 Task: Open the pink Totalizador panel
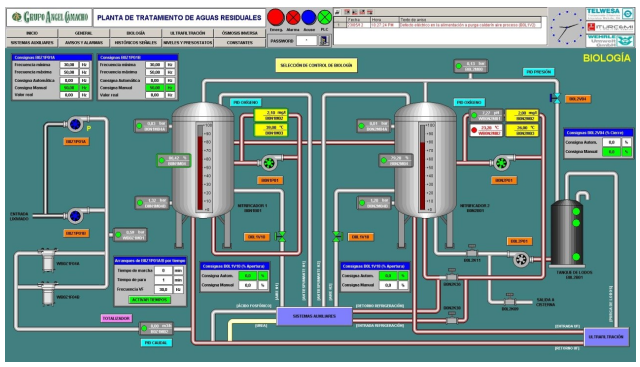pos(116,318)
